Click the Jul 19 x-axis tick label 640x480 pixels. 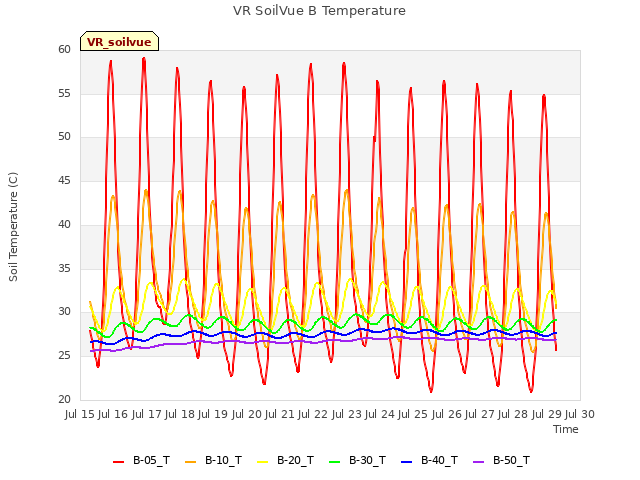[213, 415]
